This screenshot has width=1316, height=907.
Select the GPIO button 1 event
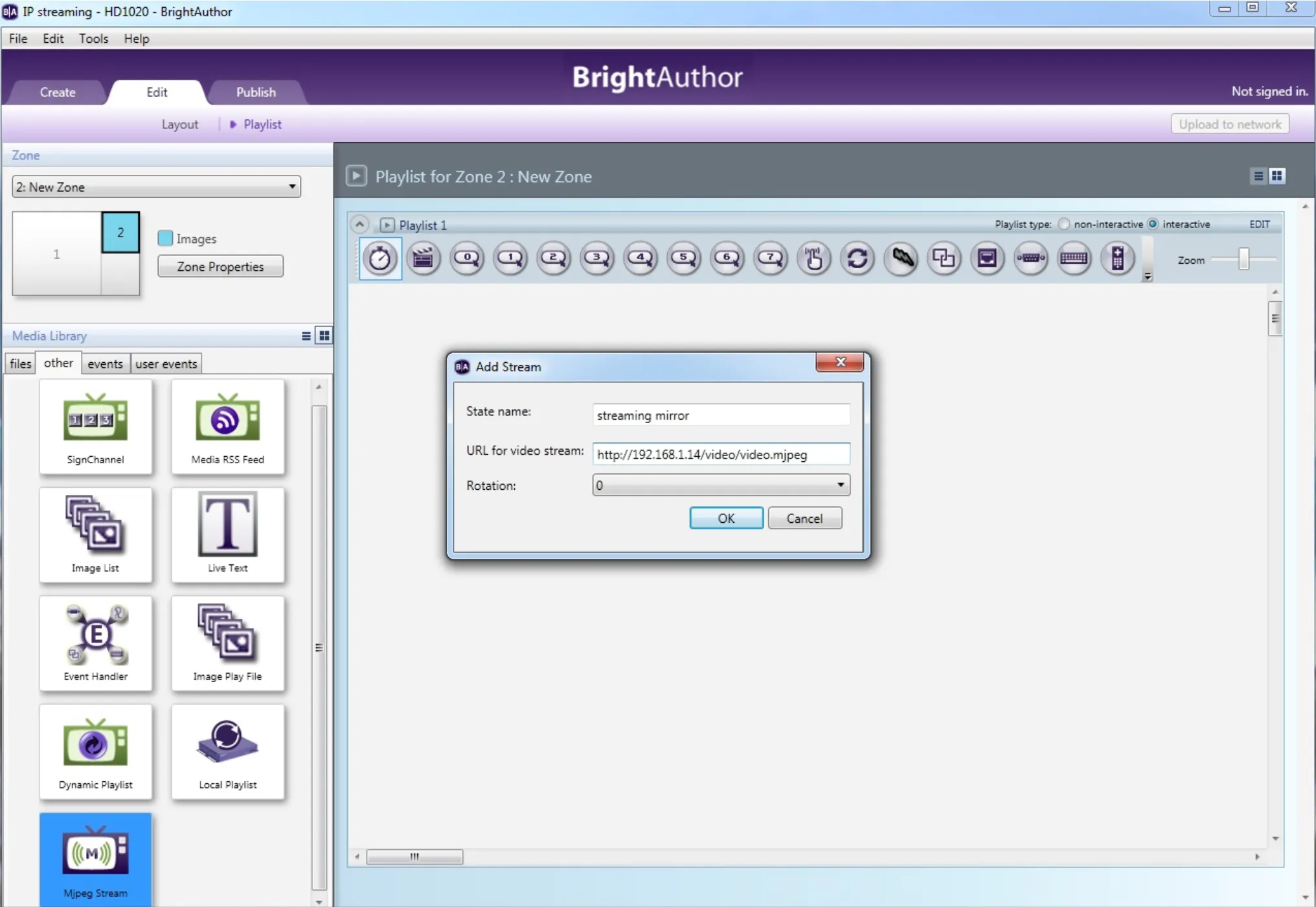(x=510, y=258)
